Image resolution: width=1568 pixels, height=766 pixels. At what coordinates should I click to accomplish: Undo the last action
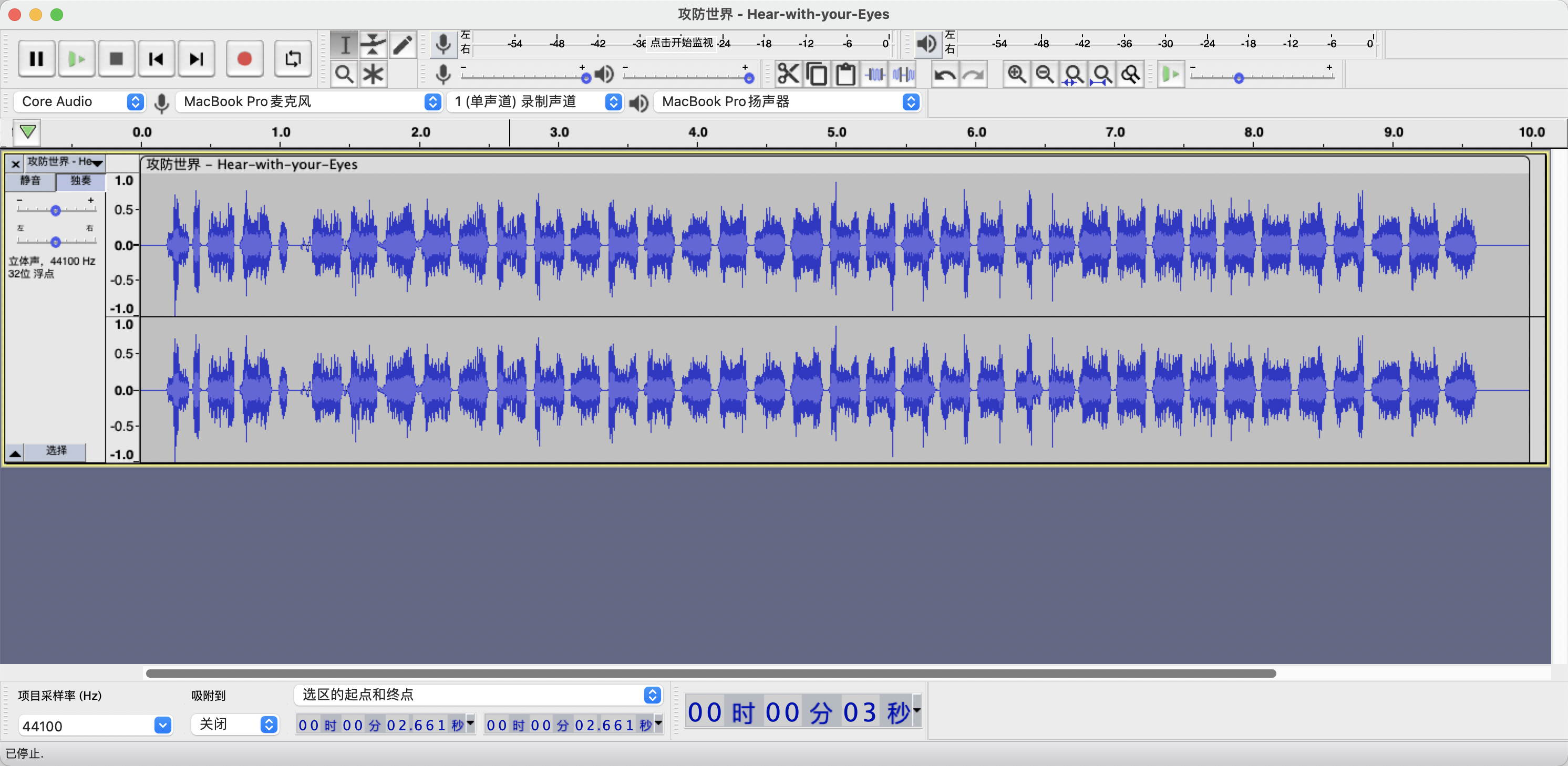(945, 74)
